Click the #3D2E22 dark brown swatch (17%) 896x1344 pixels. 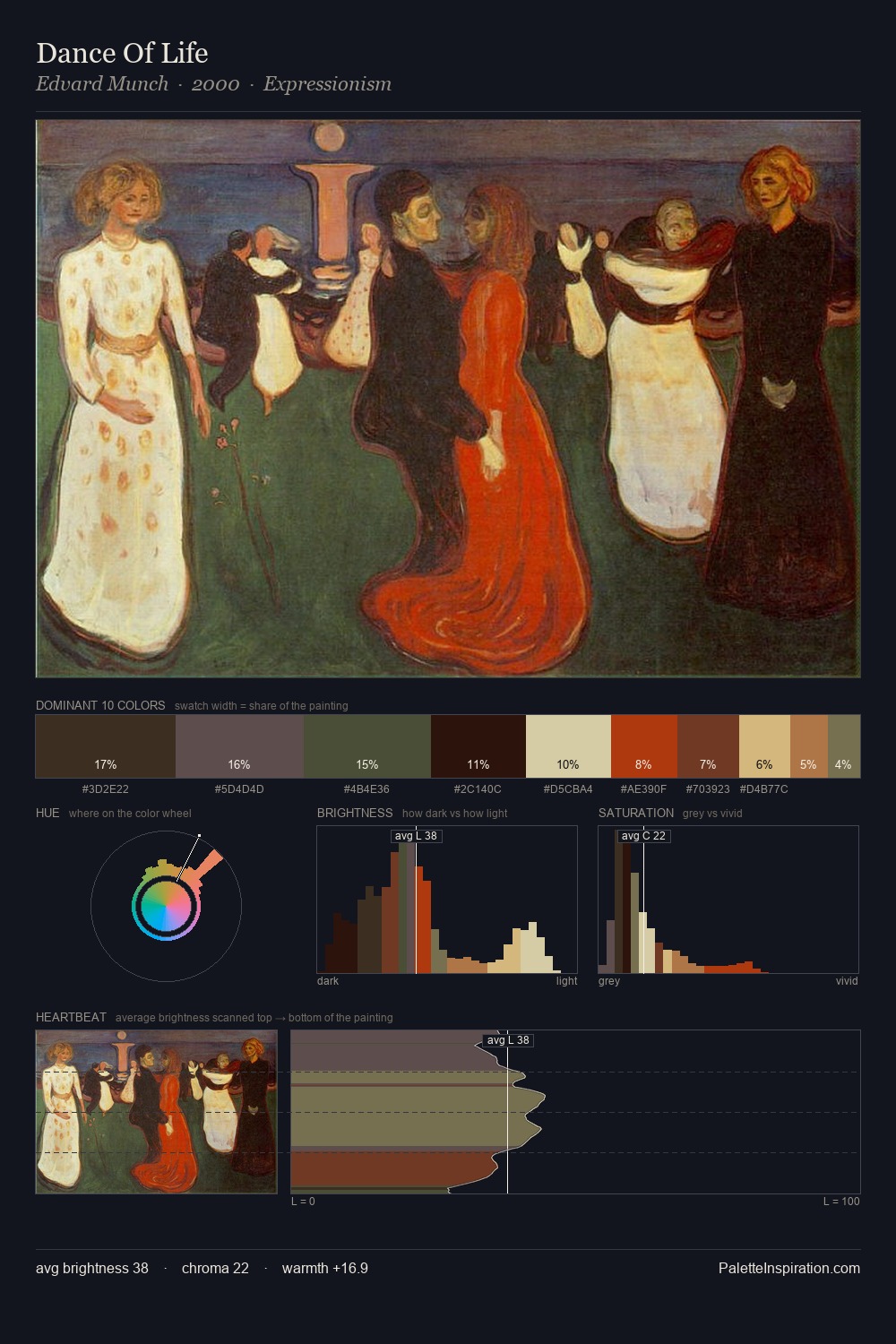(106, 746)
